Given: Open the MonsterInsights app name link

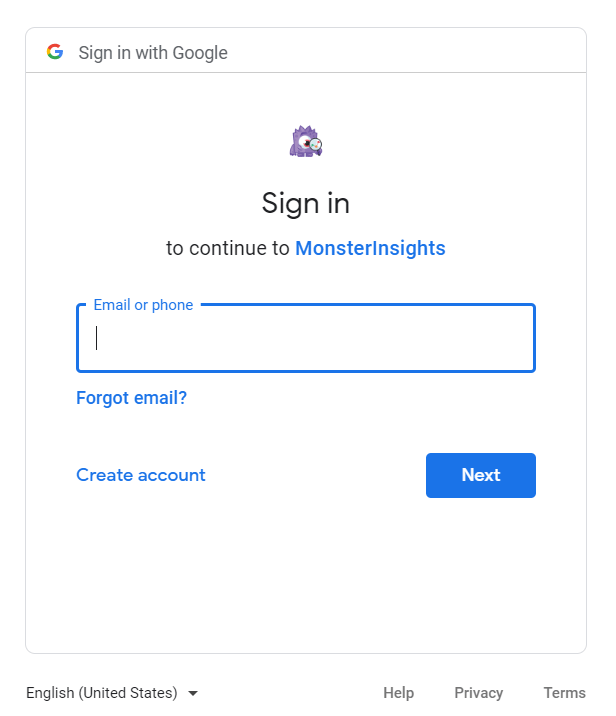Looking at the screenshot, I should (370, 248).
